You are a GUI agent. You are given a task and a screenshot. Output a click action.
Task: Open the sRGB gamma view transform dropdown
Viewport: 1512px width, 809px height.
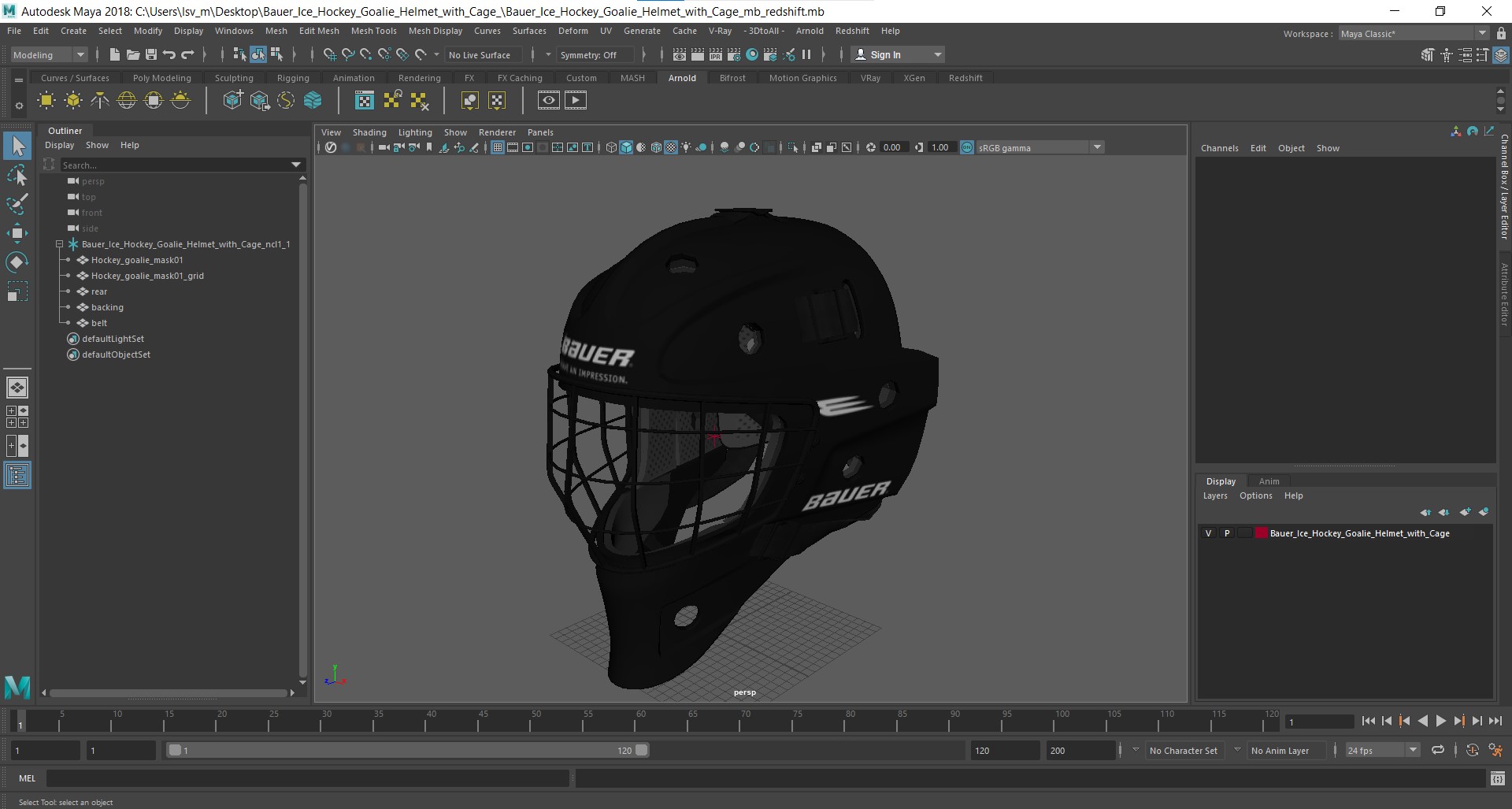[1039, 147]
